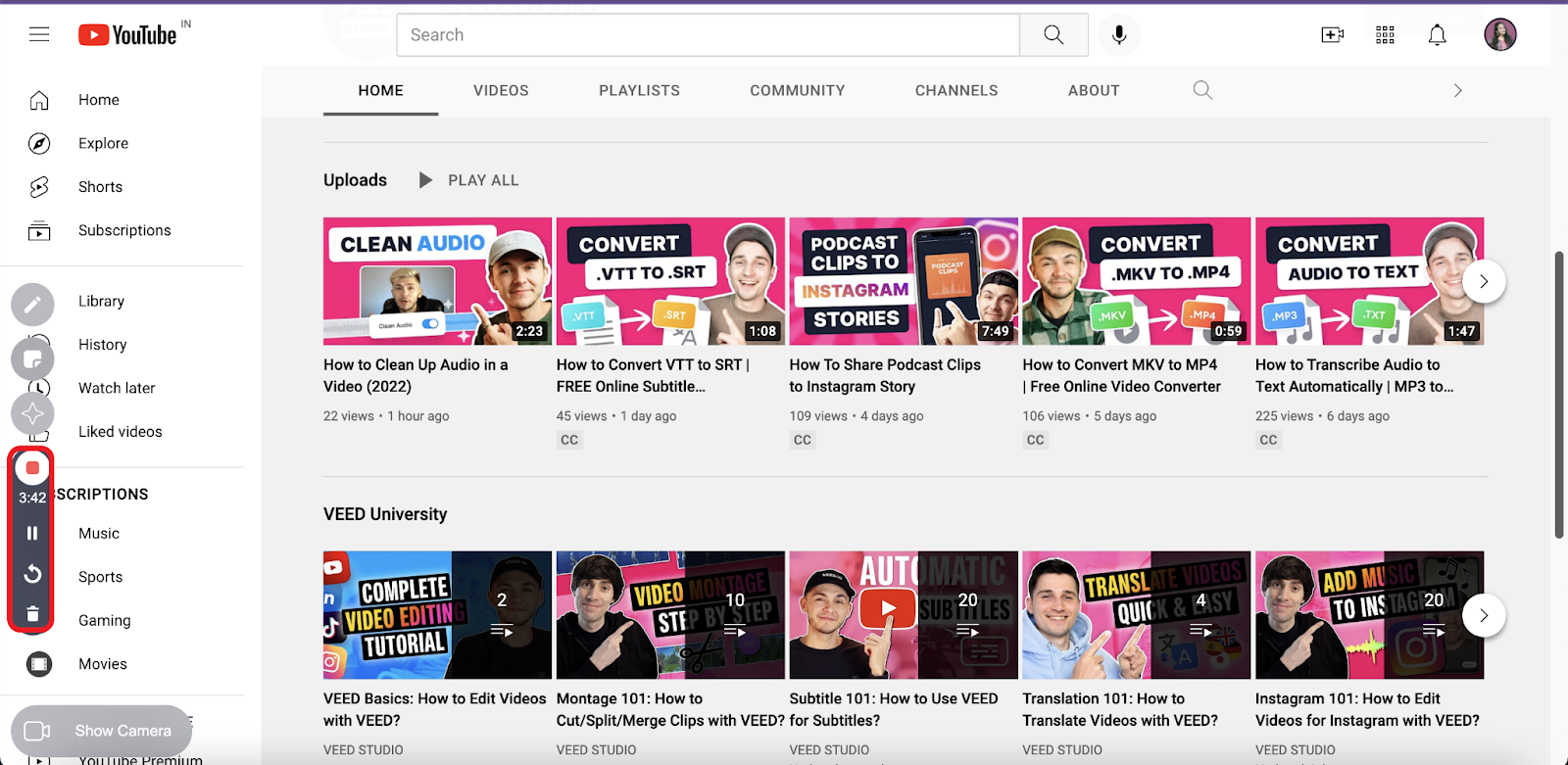Click the Search input field

click(708, 35)
